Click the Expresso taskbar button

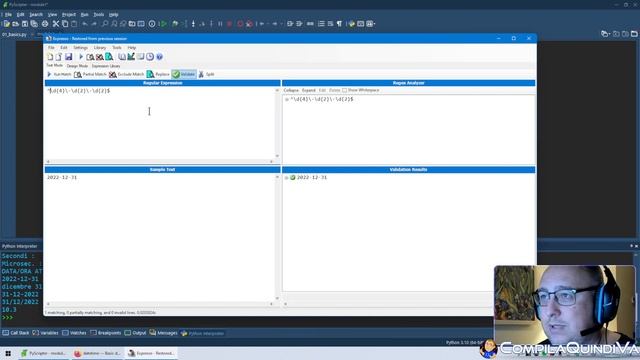click(151, 353)
